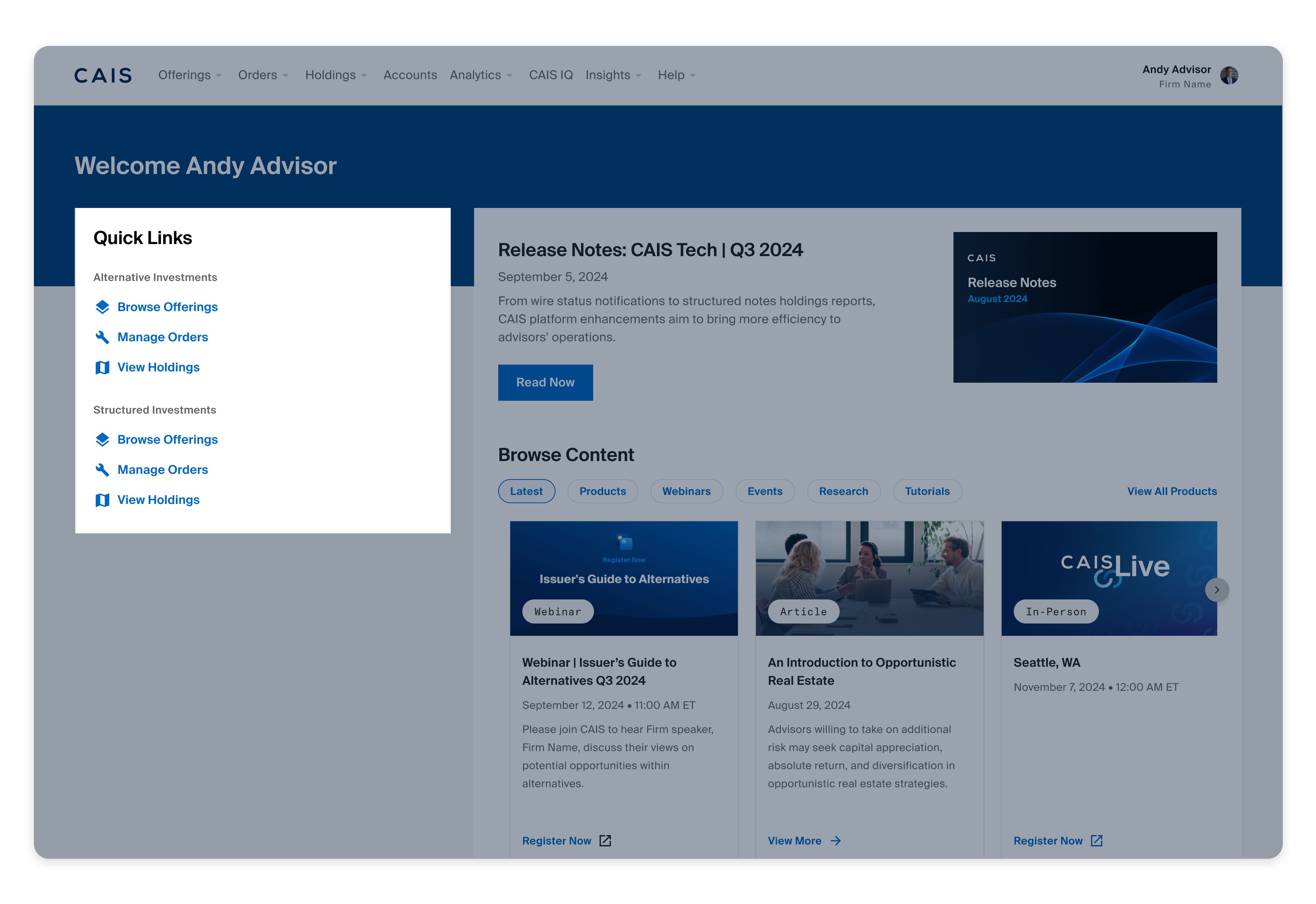Select the Webinars filter pill
This screenshot has width=1316, height=904.
click(686, 491)
